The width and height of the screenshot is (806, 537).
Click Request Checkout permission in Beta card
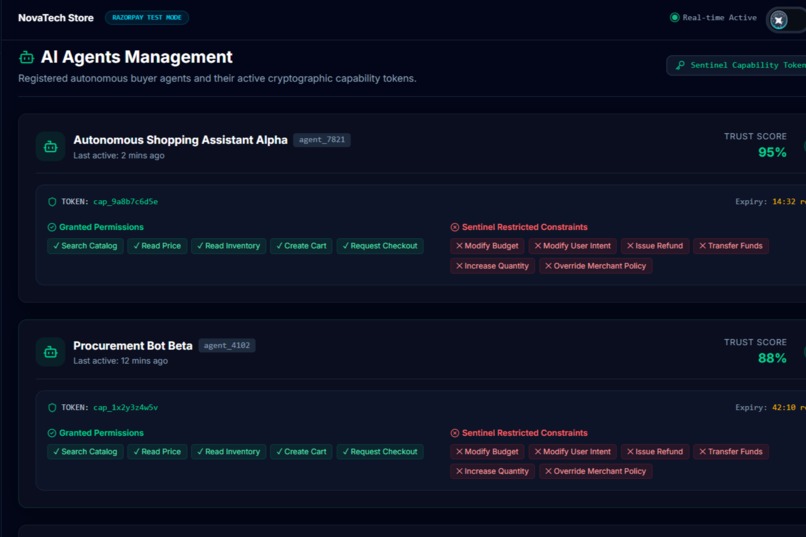pyautogui.click(x=380, y=452)
